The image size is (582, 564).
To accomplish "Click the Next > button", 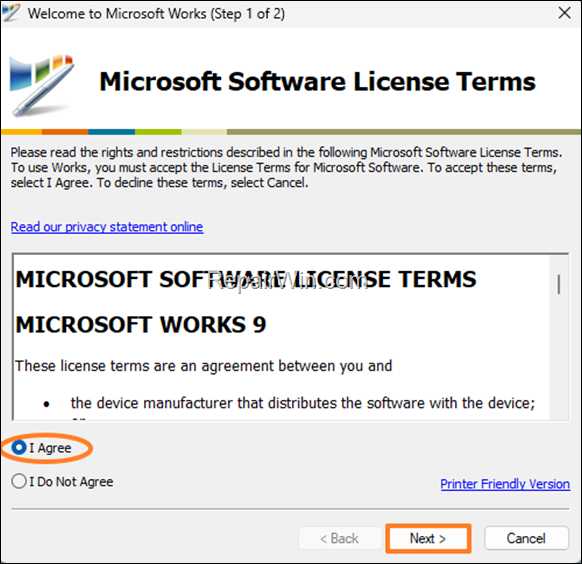I will click(428, 538).
